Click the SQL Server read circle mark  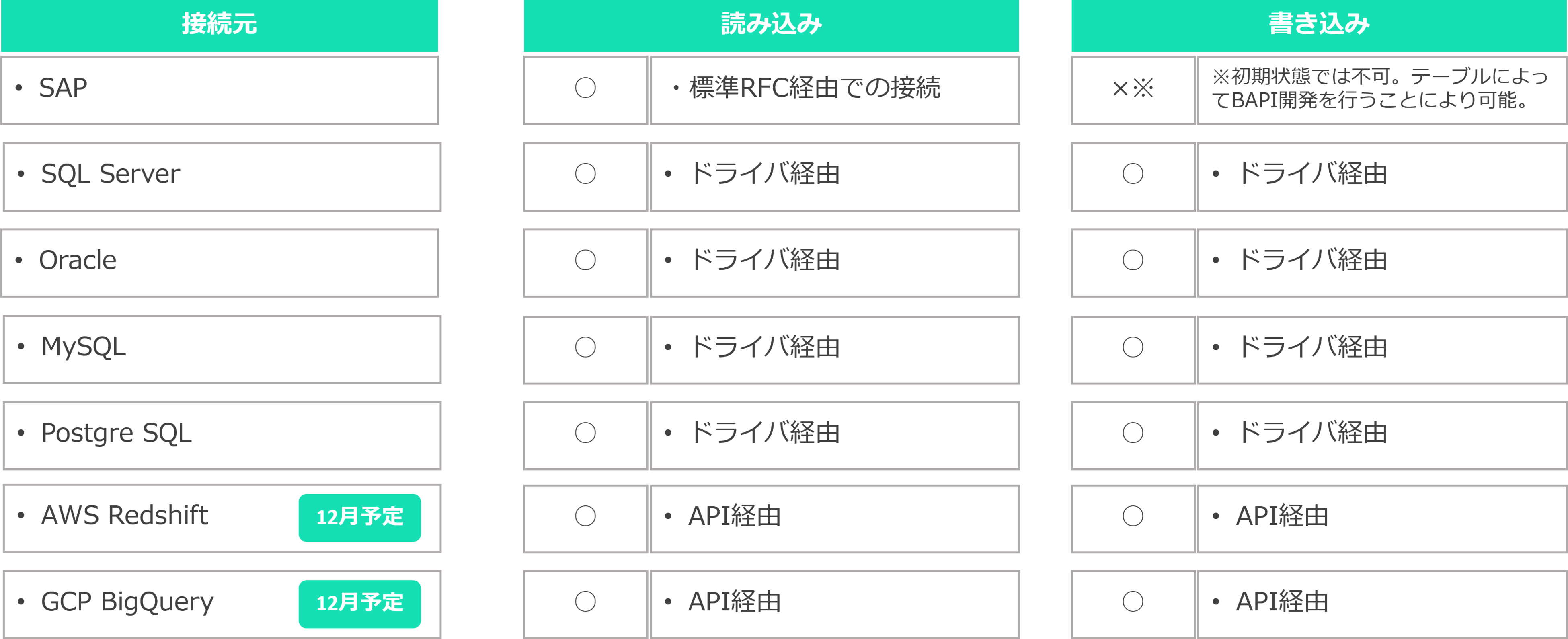[585, 174]
